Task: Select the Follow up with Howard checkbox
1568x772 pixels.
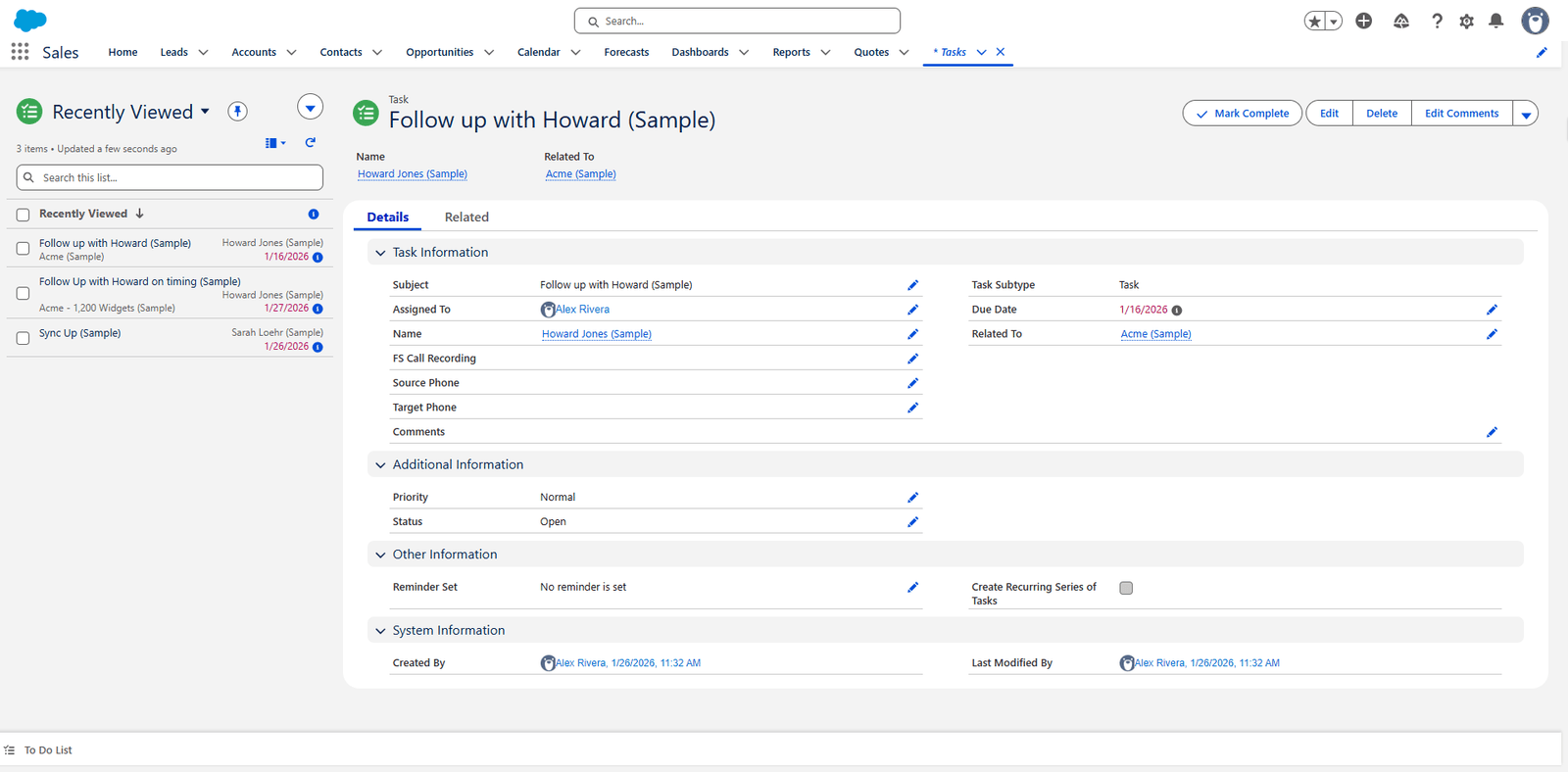Action: pos(23,249)
